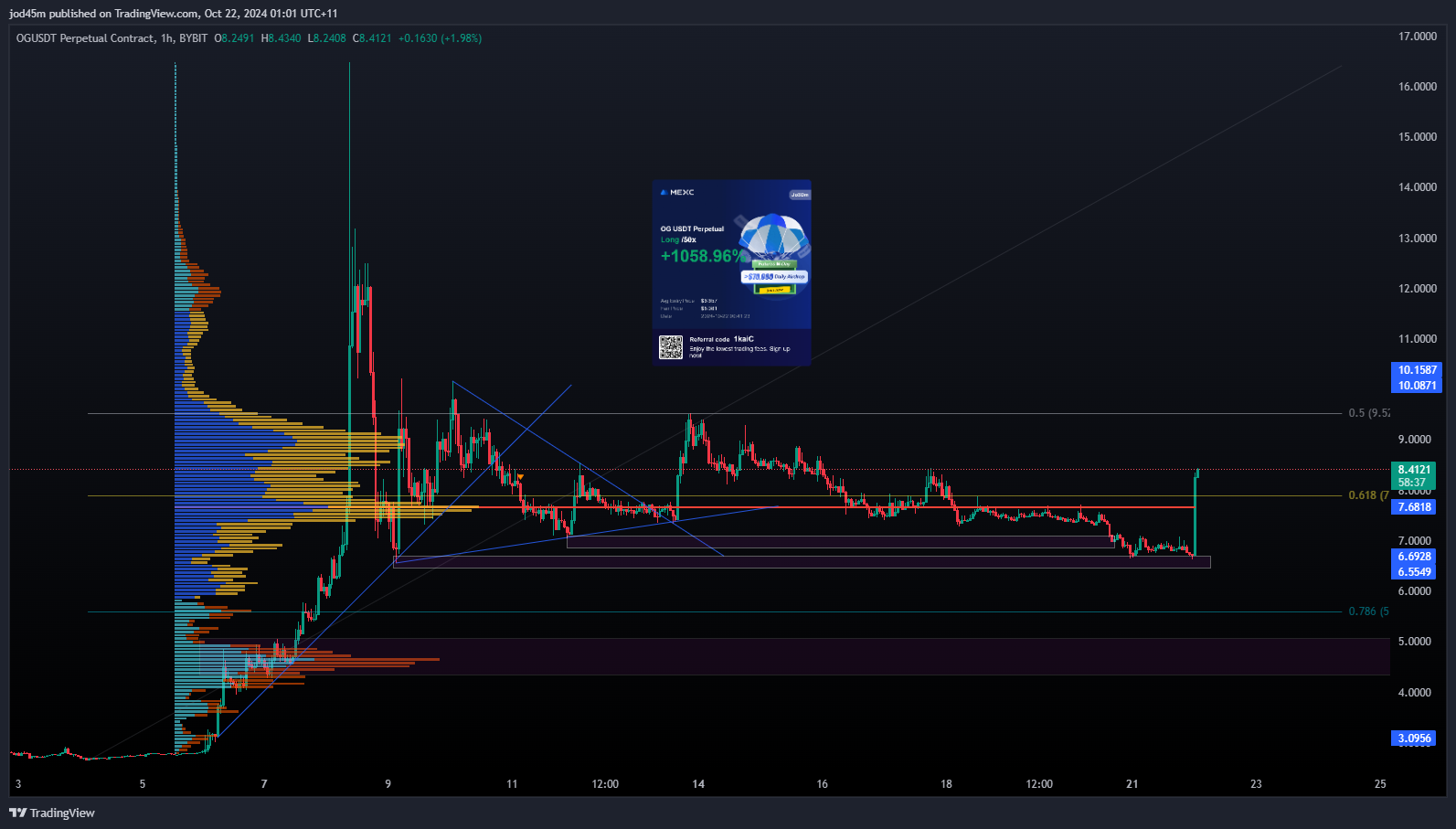Click the QR code in the MEXC card

click(671, 347)
